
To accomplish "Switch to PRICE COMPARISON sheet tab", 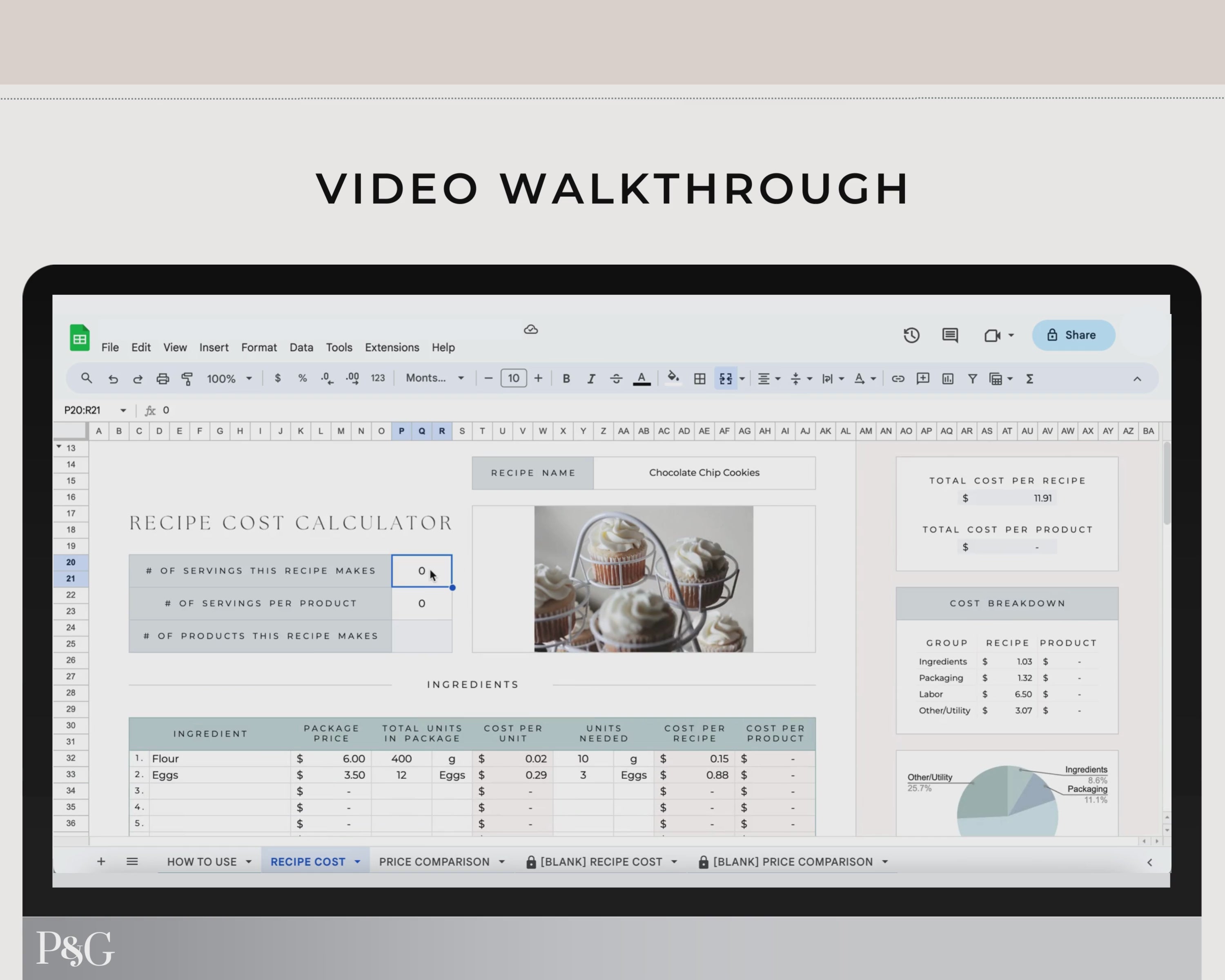I will click(x=434, y=862).
